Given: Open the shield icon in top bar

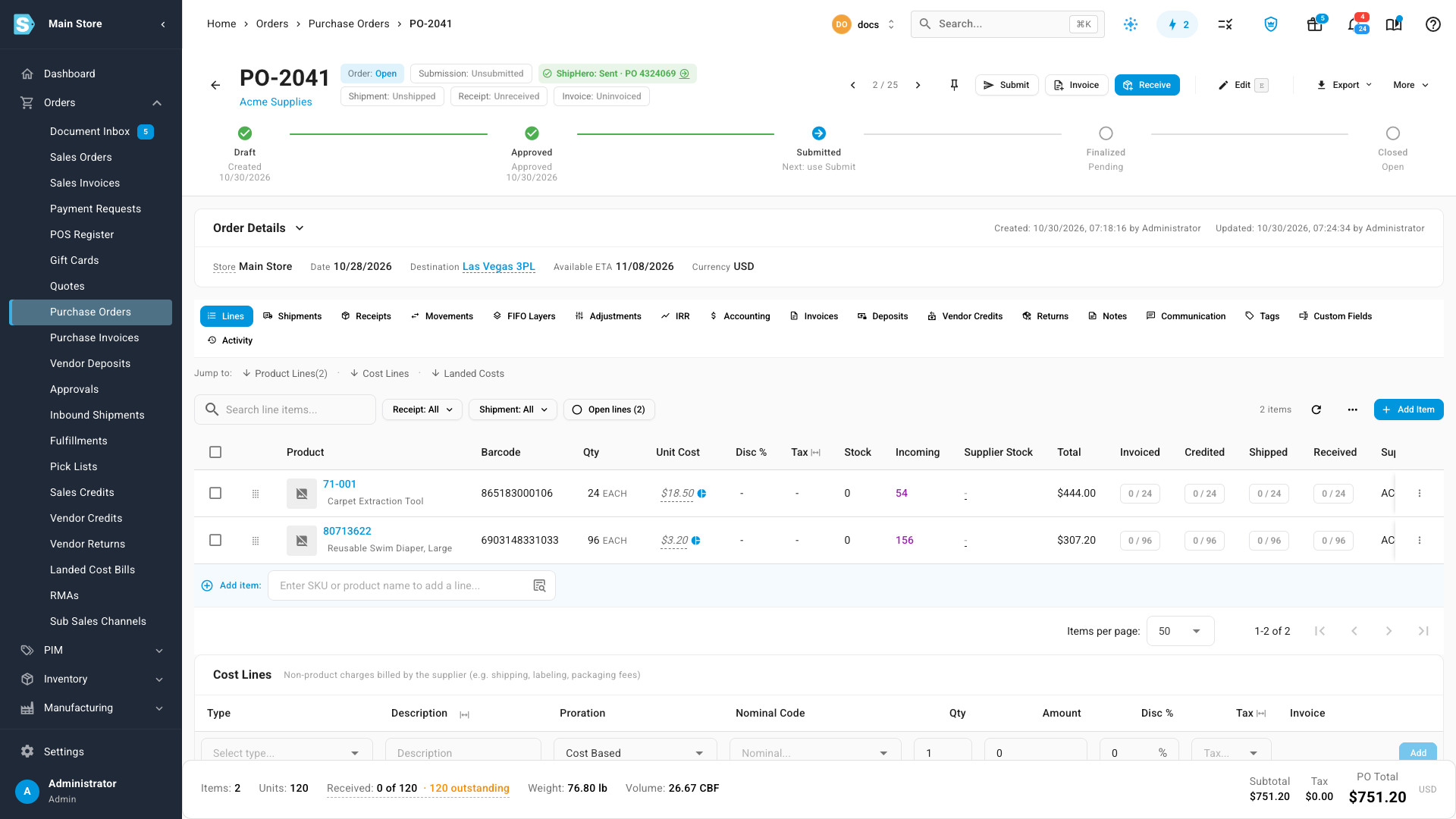Looking at the screenshot, I should tap(1271, 24).
